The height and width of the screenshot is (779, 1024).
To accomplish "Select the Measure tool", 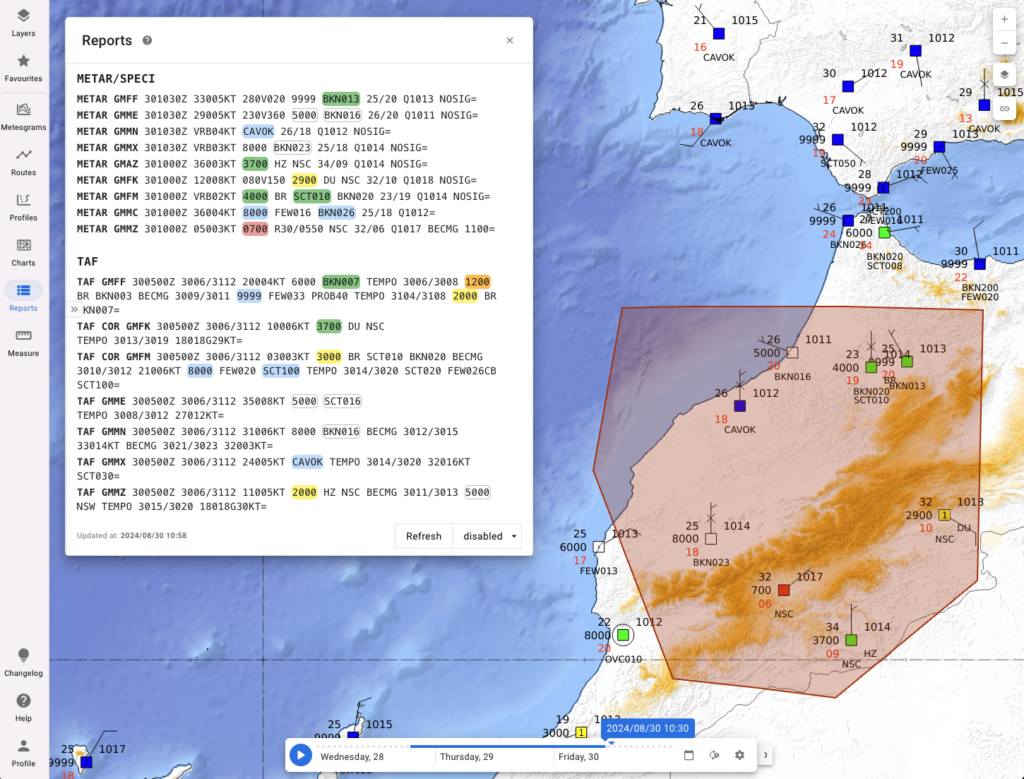I will [x=22, y=340].
